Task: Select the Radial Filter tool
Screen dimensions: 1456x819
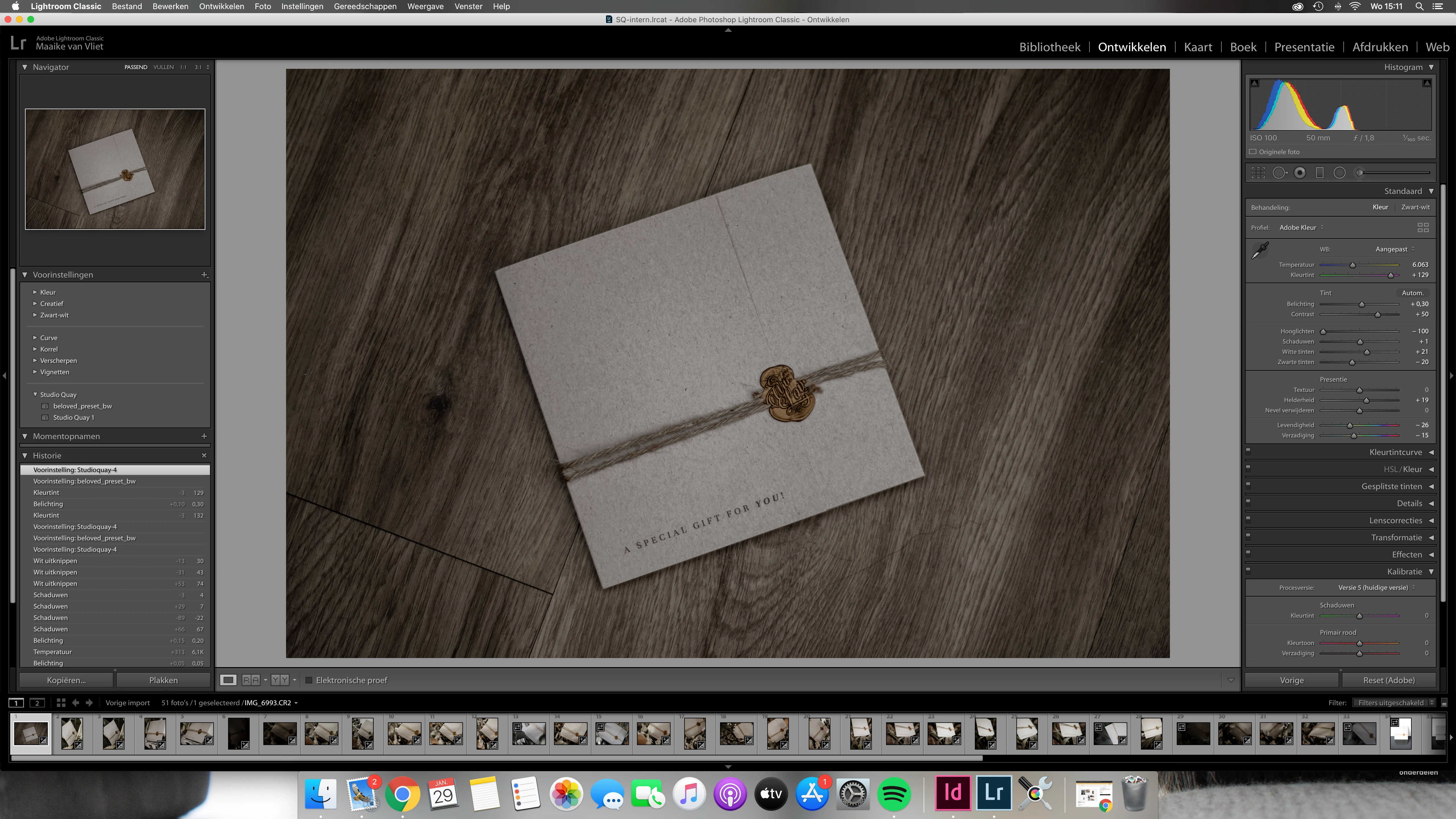Action: (1340, 173)
